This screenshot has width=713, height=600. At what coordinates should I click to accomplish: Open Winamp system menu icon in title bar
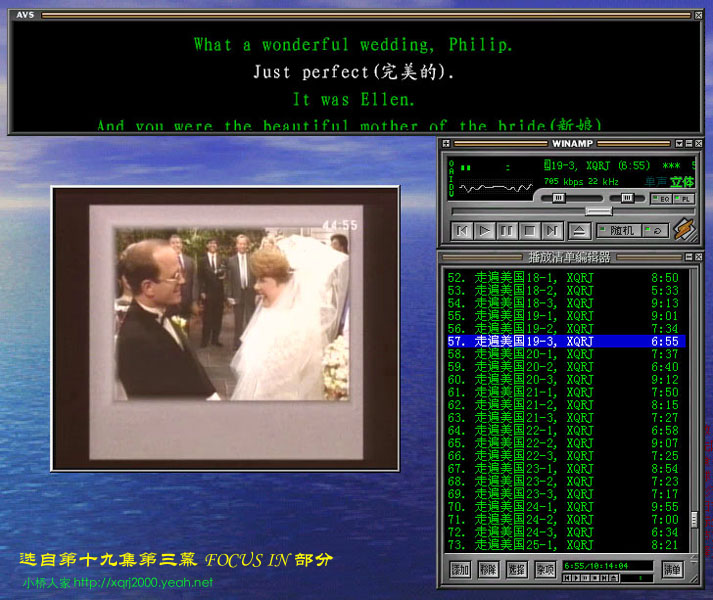tap(446, 144)
